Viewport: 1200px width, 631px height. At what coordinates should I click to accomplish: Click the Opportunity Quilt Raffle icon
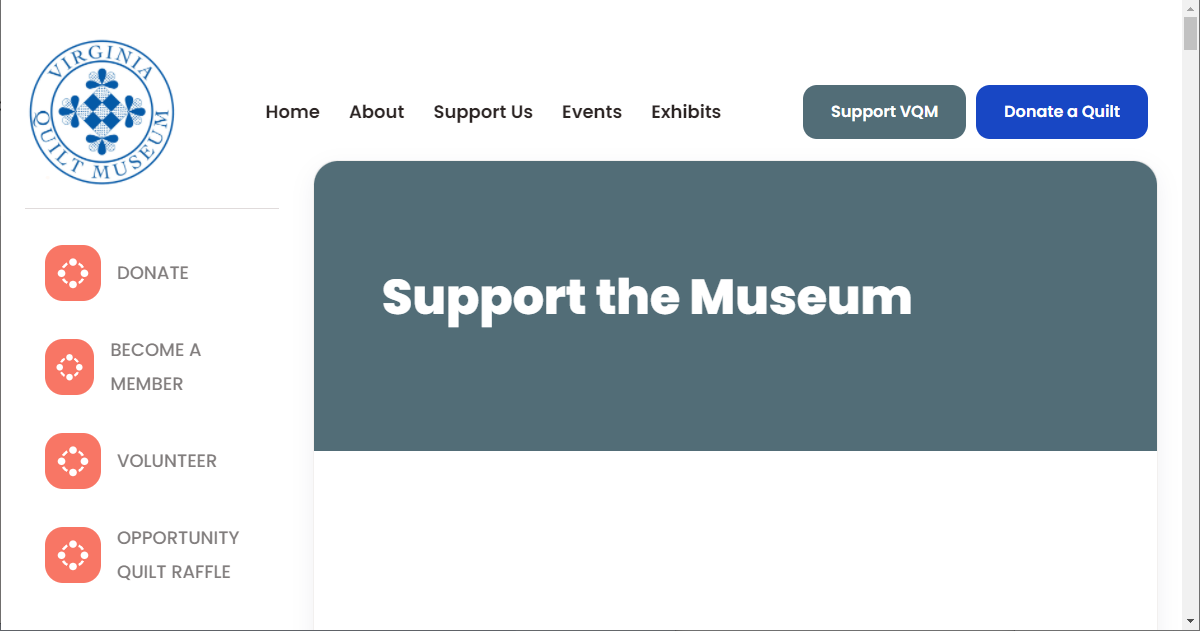73,555
